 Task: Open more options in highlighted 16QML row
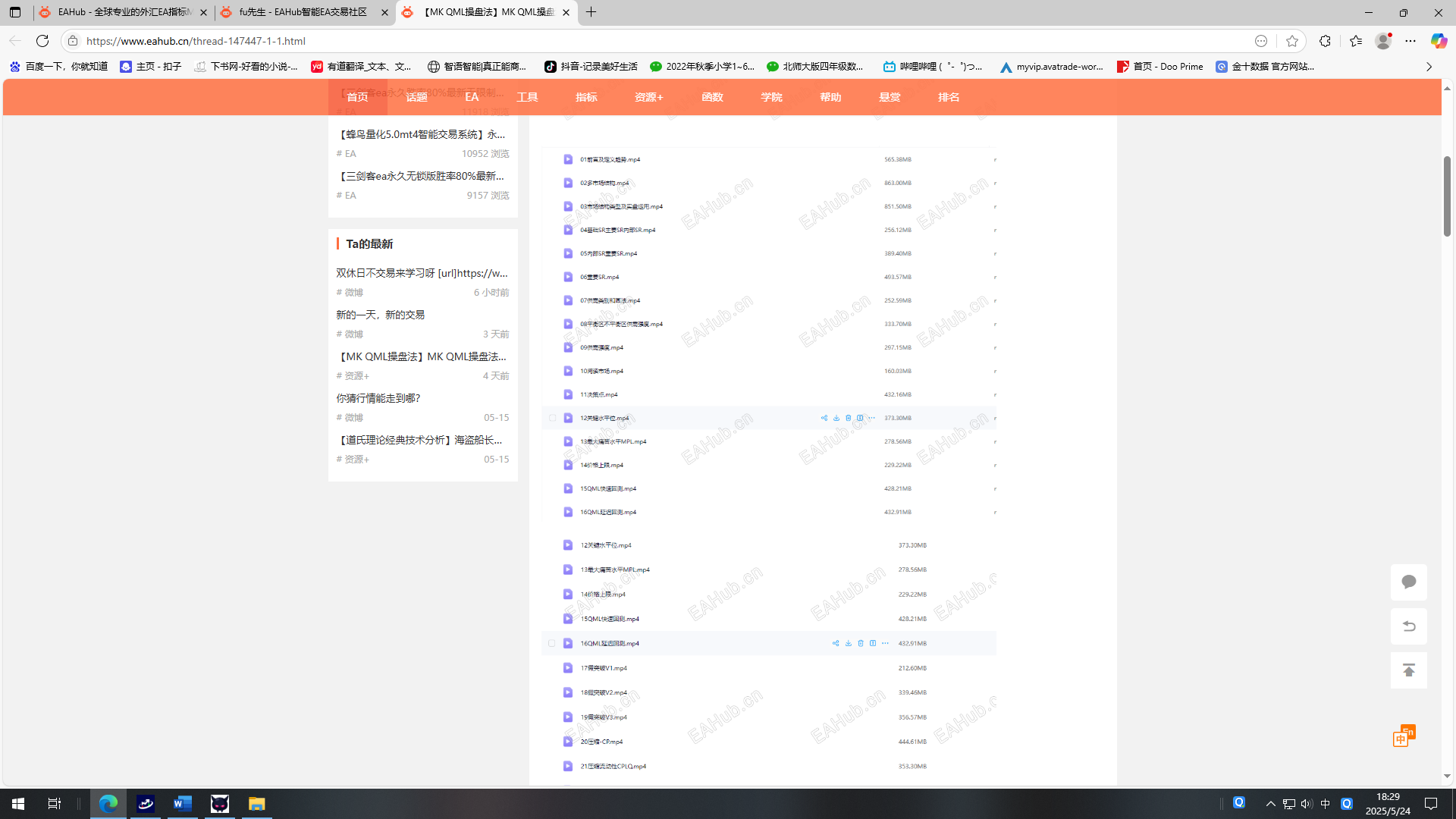(x=885, y=643)
